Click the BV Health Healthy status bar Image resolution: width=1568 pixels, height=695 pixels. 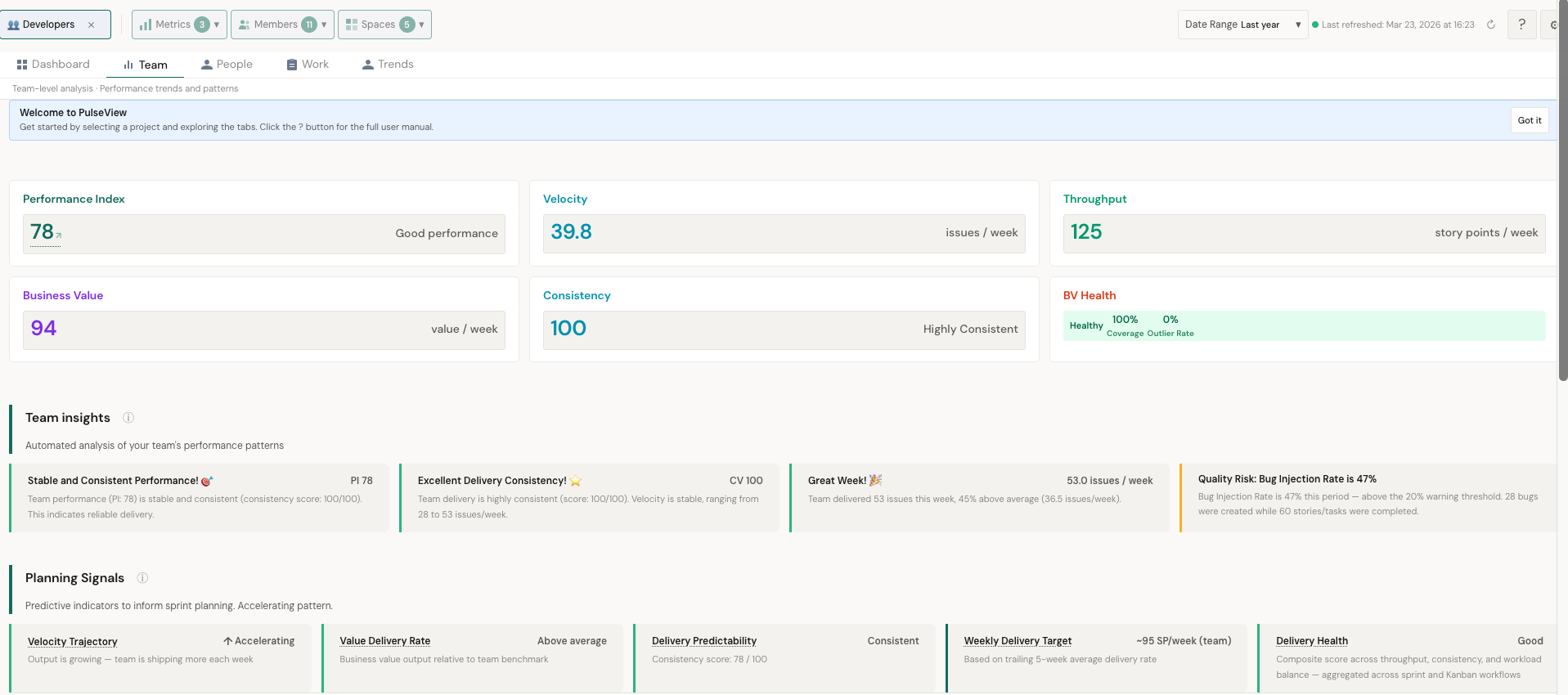[x=1304, y=325]
